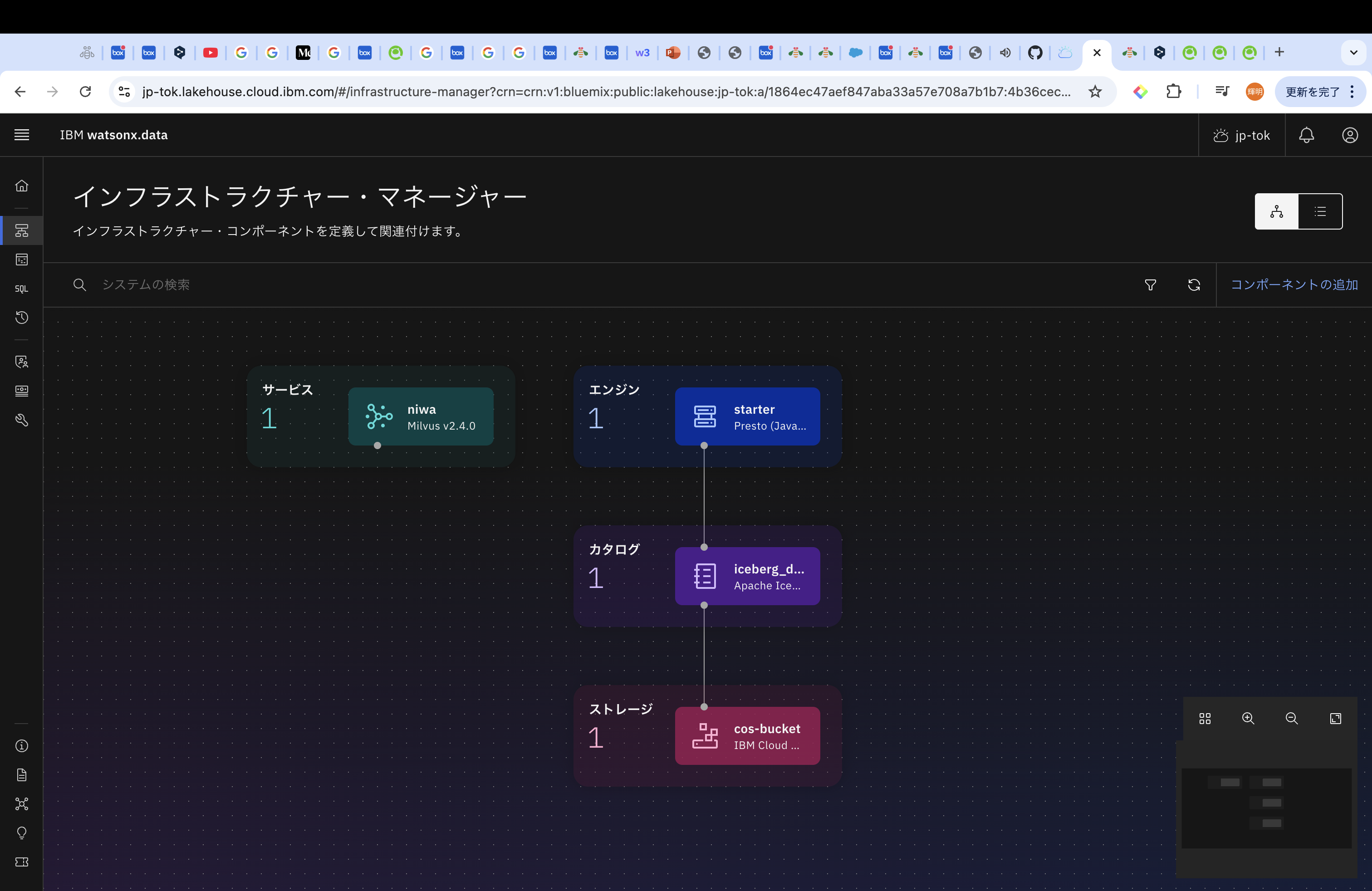Expand the browser tab list chevron
1372x891 pixels.
point(1353,53)
